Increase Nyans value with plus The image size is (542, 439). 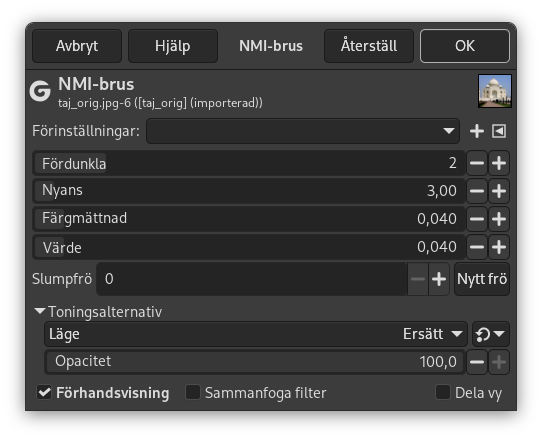[499, 191]
